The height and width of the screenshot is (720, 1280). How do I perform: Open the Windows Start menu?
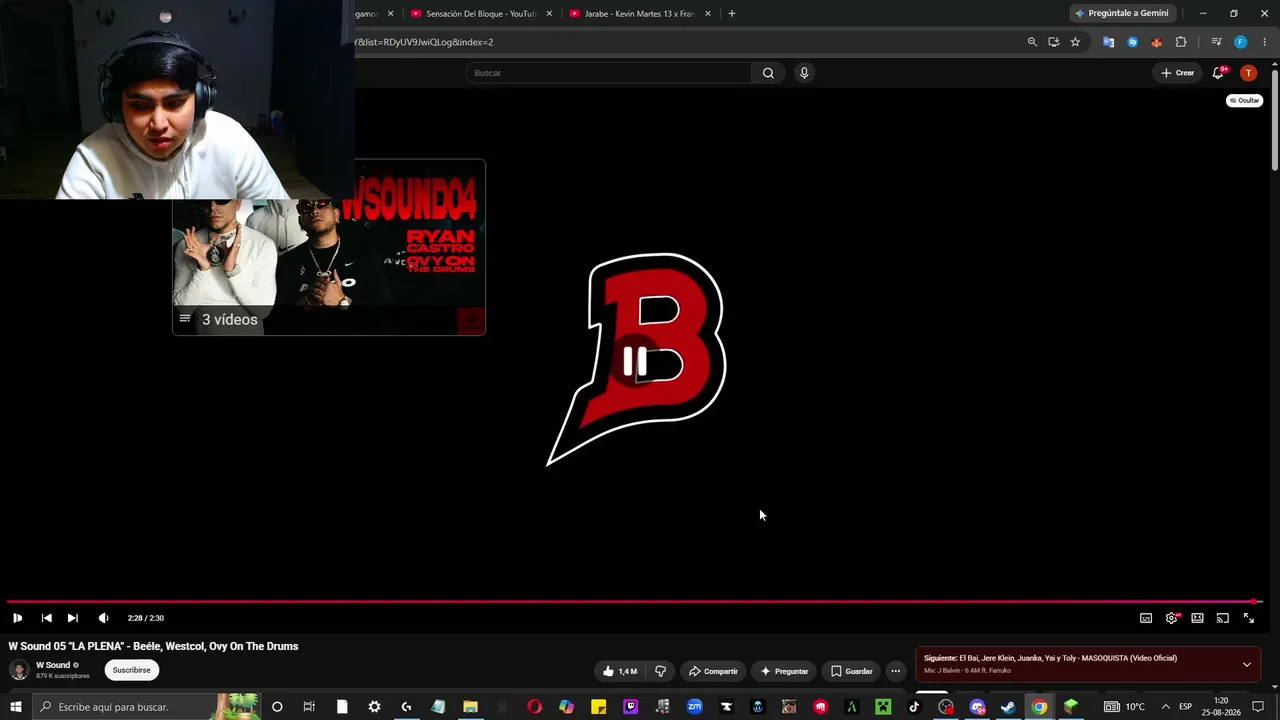point(15,707)
